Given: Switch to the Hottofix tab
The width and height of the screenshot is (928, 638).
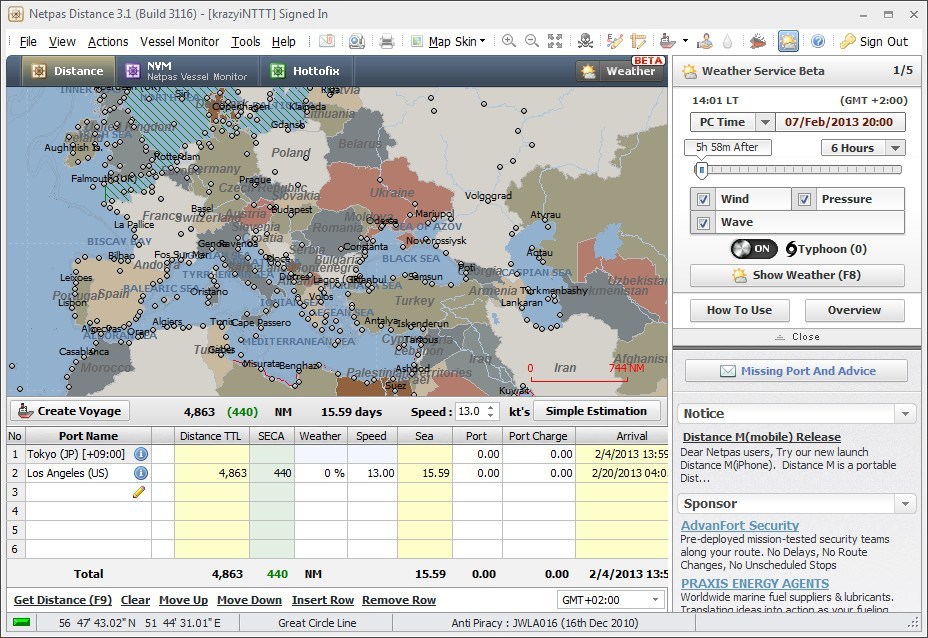Looking at the screenshot, I should (x=305, y=71).
